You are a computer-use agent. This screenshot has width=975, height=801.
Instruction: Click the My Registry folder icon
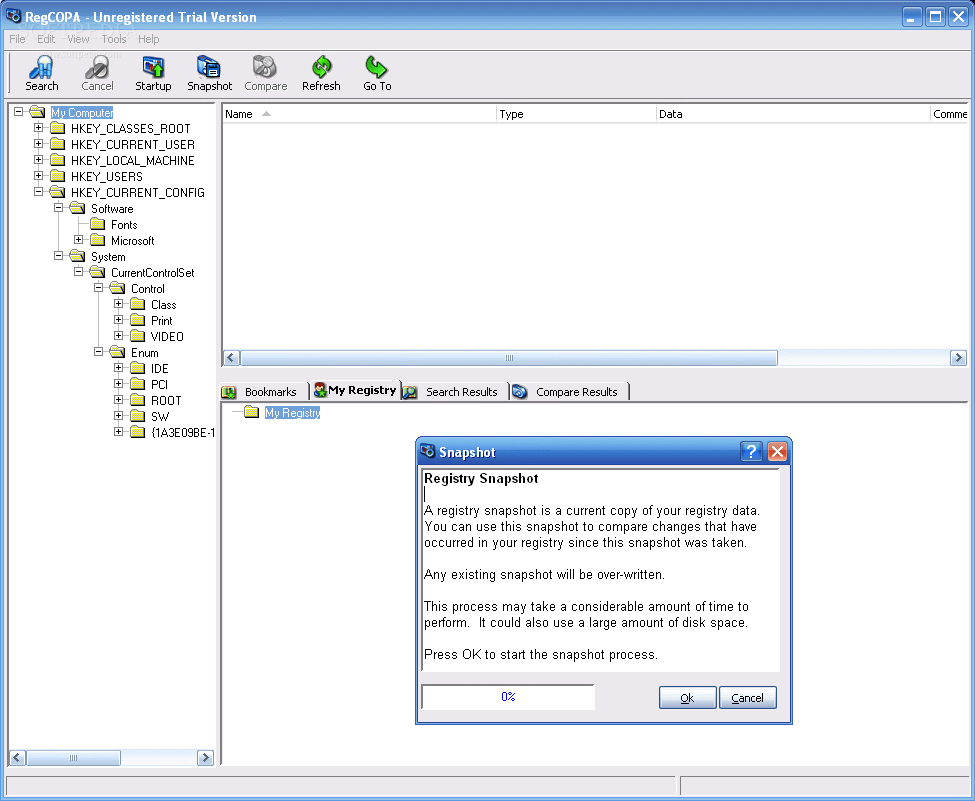click(x=251, y=412)
